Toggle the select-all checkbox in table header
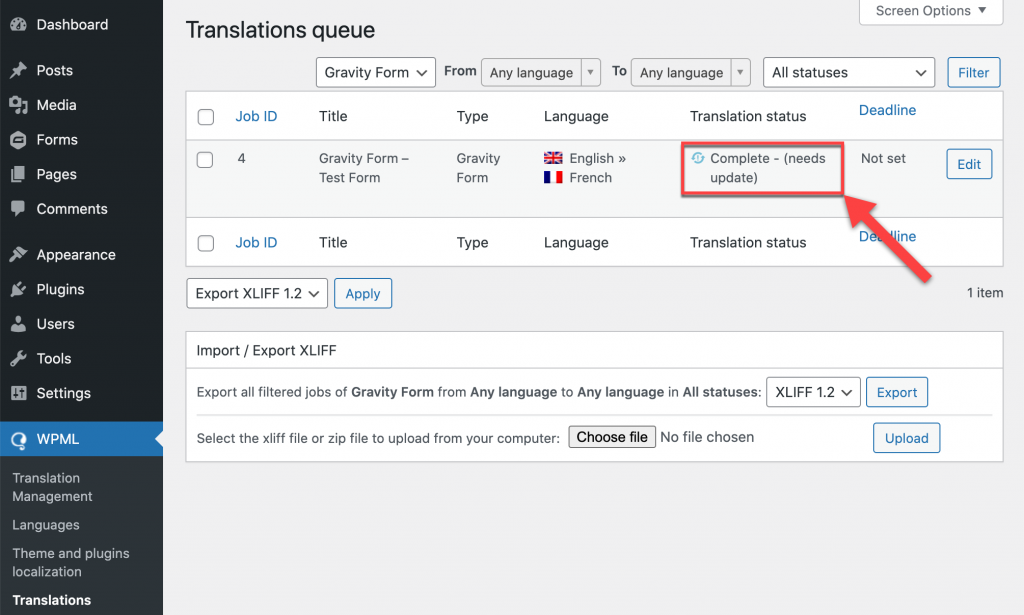 click(206, 117)
